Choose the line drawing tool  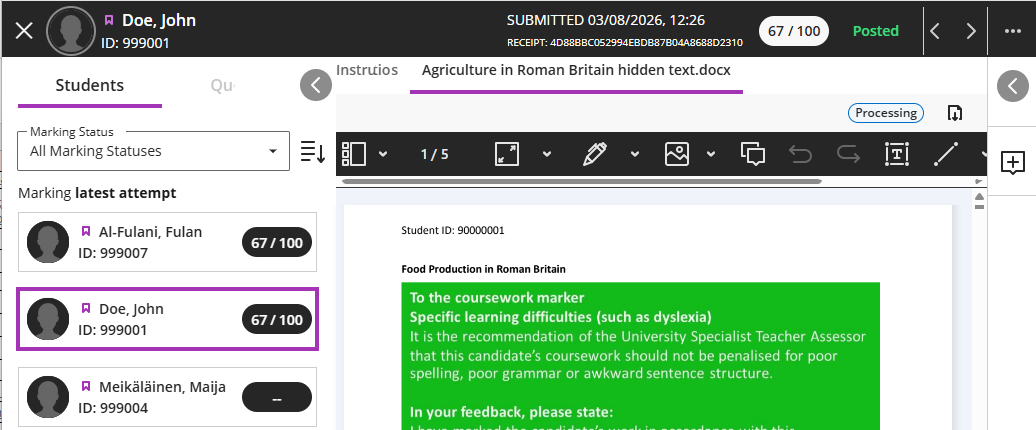[x=945, y=154]
